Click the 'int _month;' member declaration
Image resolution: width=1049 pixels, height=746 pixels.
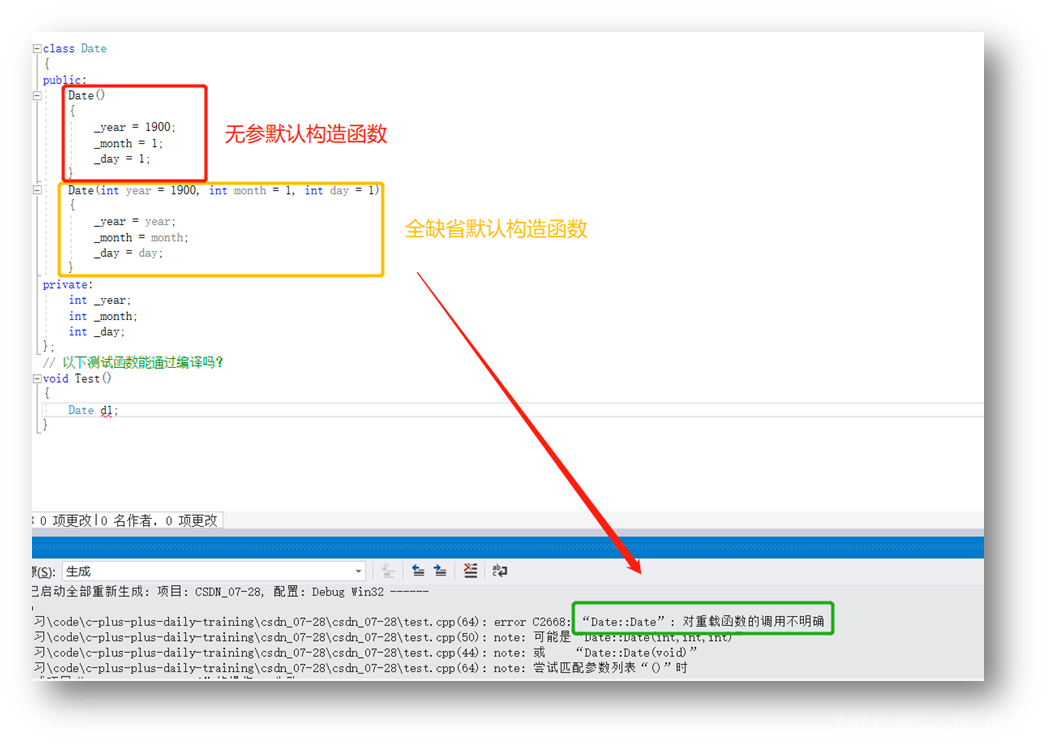(103, 316)
